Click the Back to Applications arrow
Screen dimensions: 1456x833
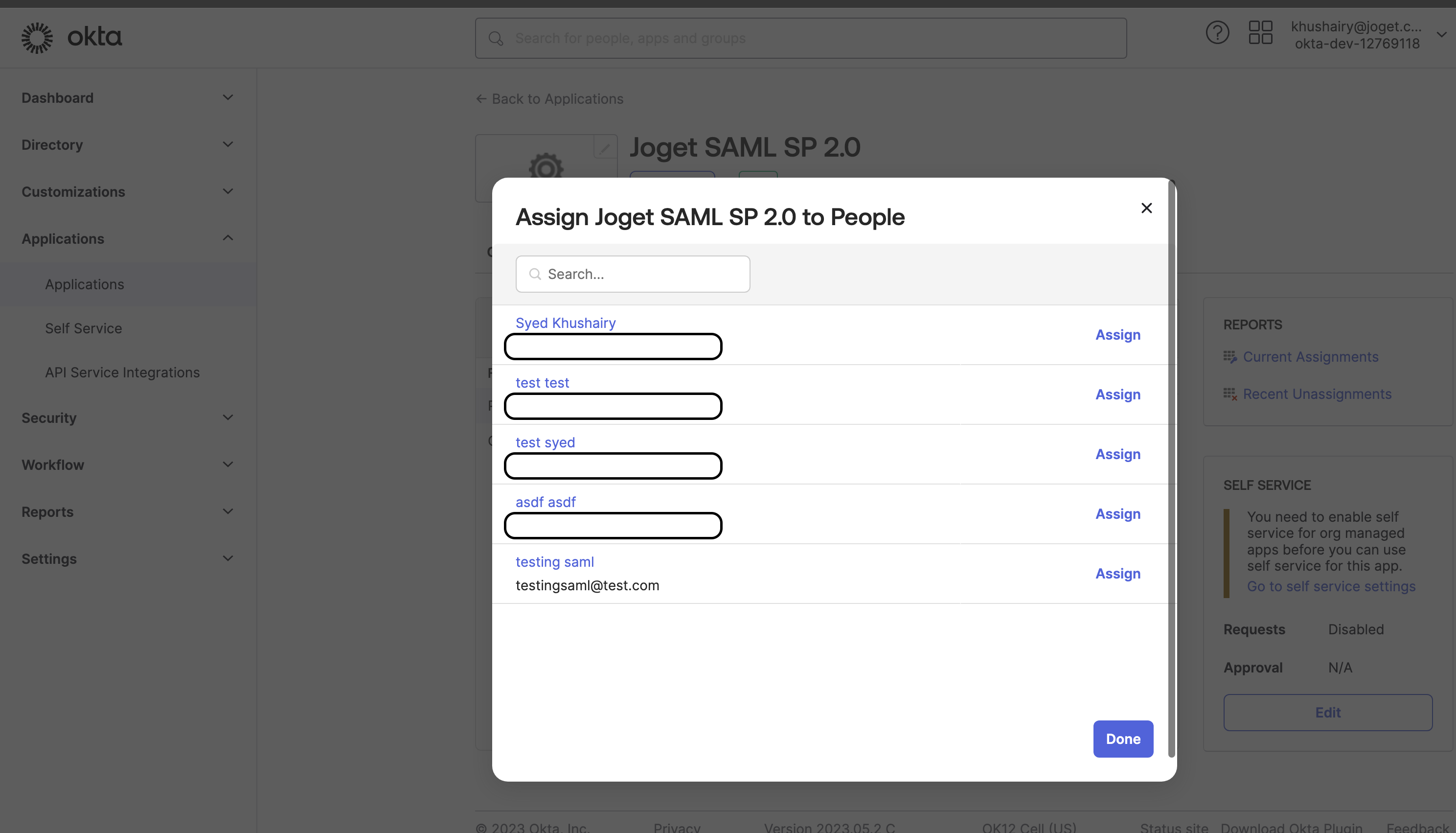click(x=481, y=99)
